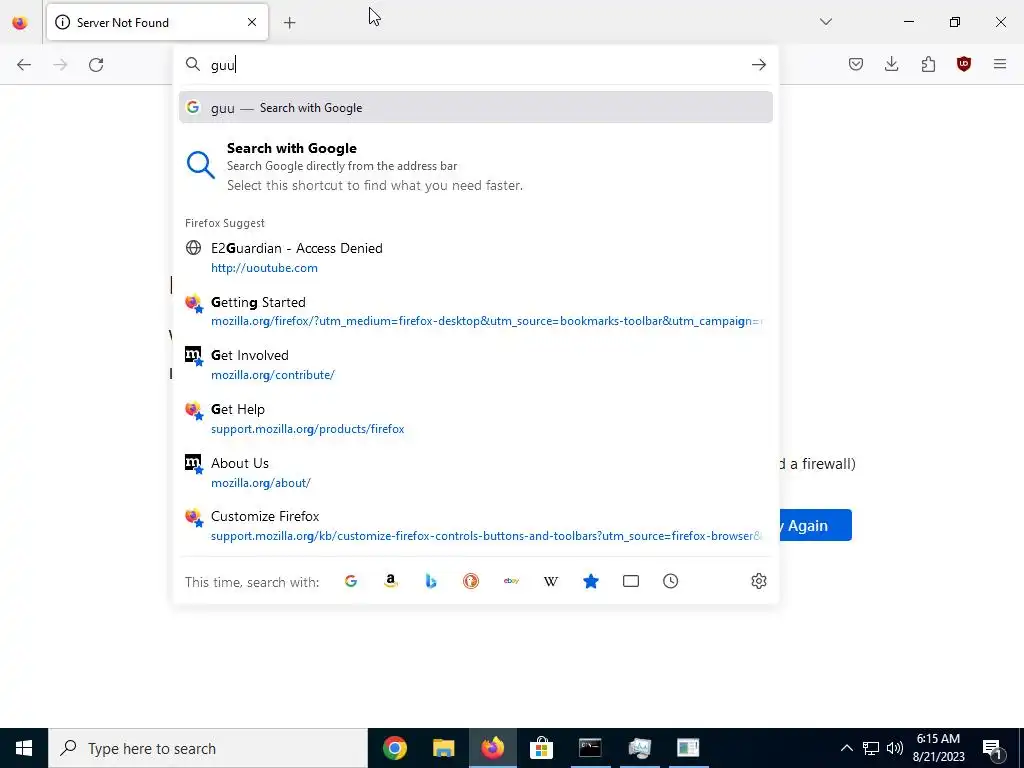Open the clock showing 6:15 AM
The image size is (1024, 768).
pyautogui.click(x=938, y=748)
